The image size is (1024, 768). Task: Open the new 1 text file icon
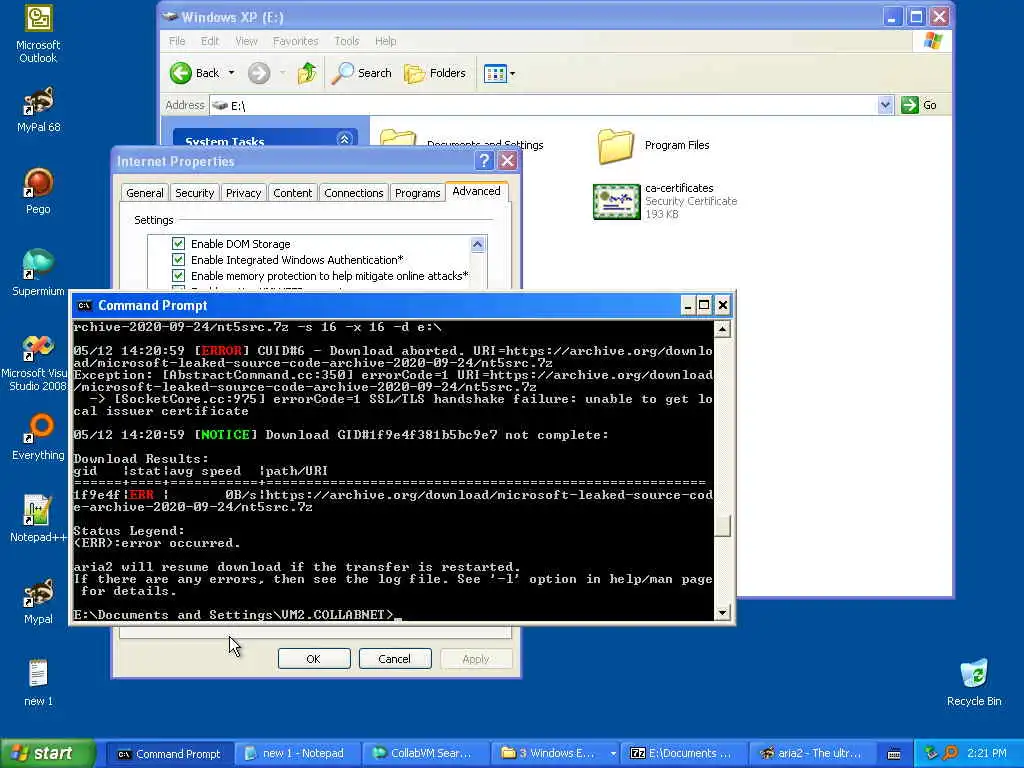[x=38, y=683]
